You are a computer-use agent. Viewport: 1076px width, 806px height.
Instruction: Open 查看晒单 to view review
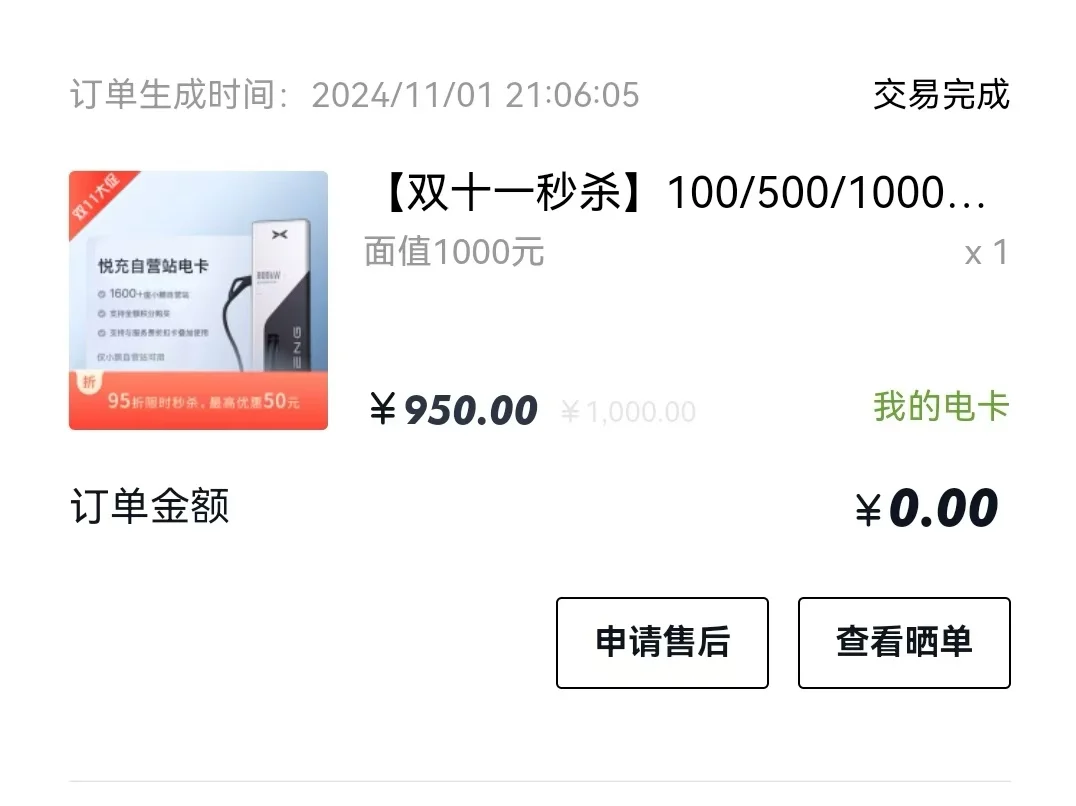coord(904,643)
